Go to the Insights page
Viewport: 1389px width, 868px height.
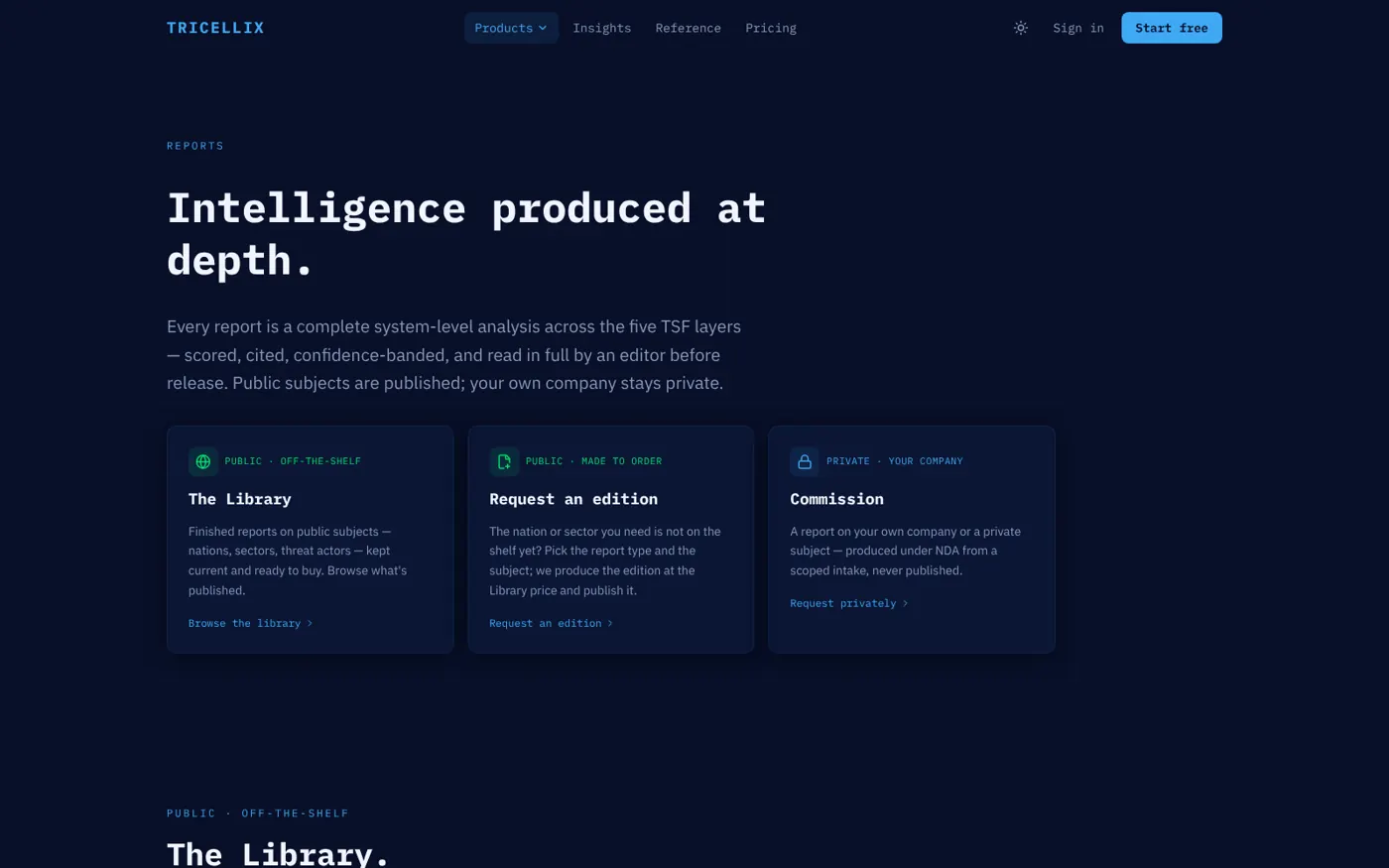(x=601, y=28)
